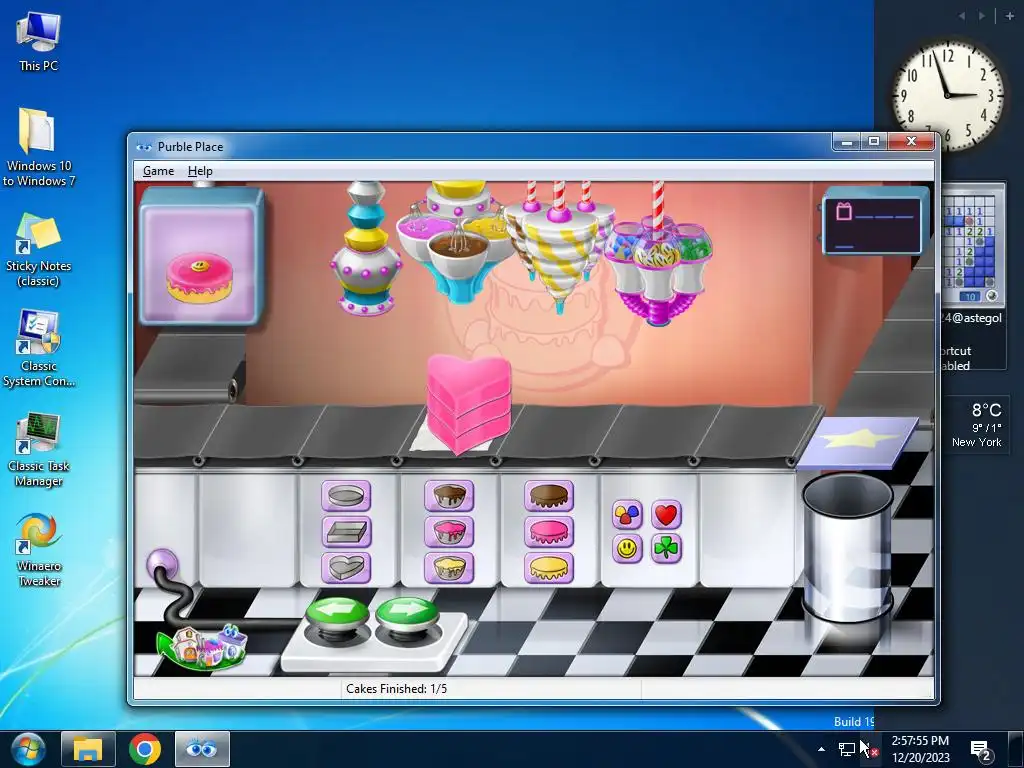This screenshot has width=1024, height=768.
Task: Click the Windows Start orb
Action: tap(26, 748)
